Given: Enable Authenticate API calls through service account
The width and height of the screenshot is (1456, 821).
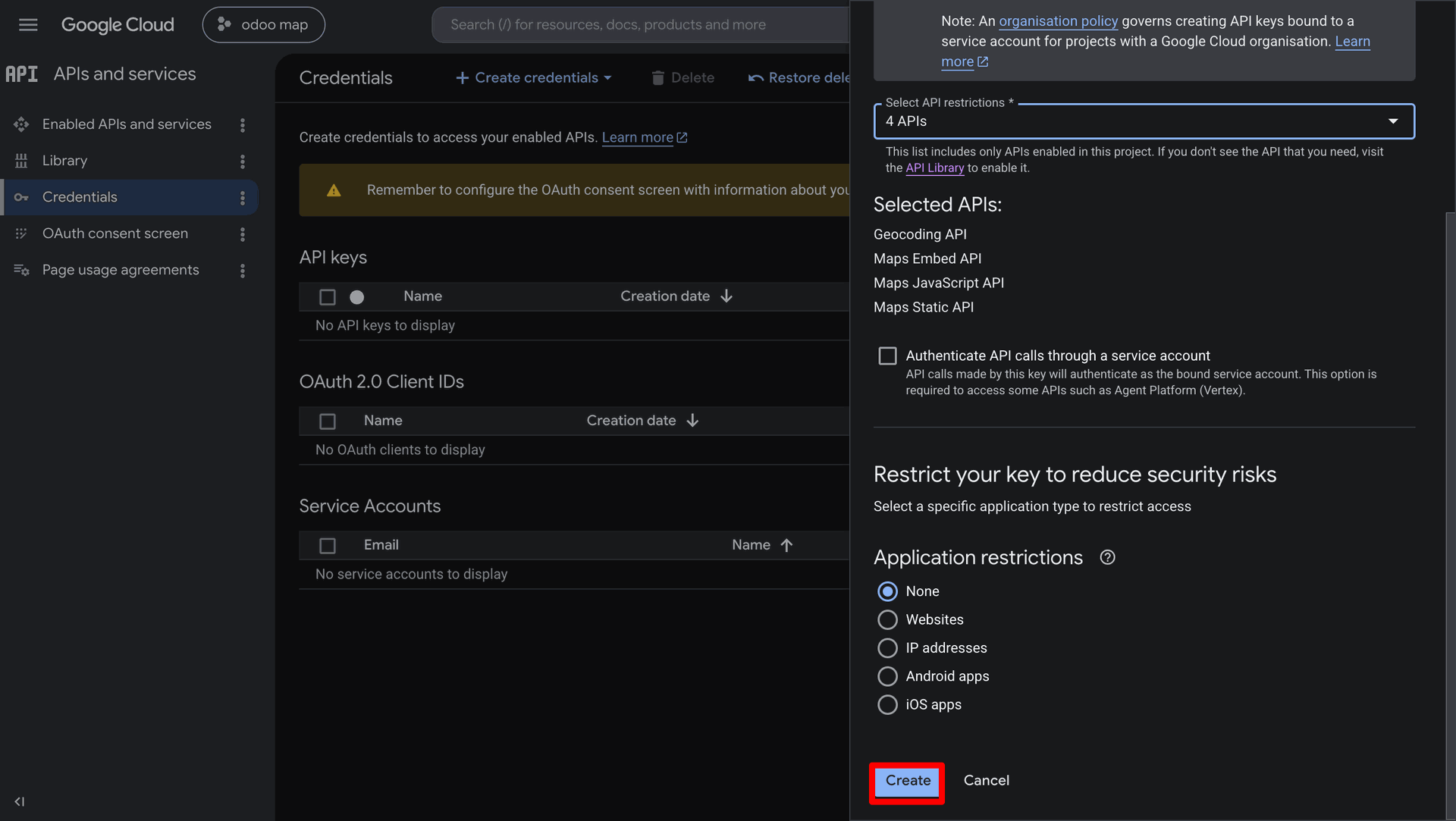Looking at the screenshot, I should point(887,356).
